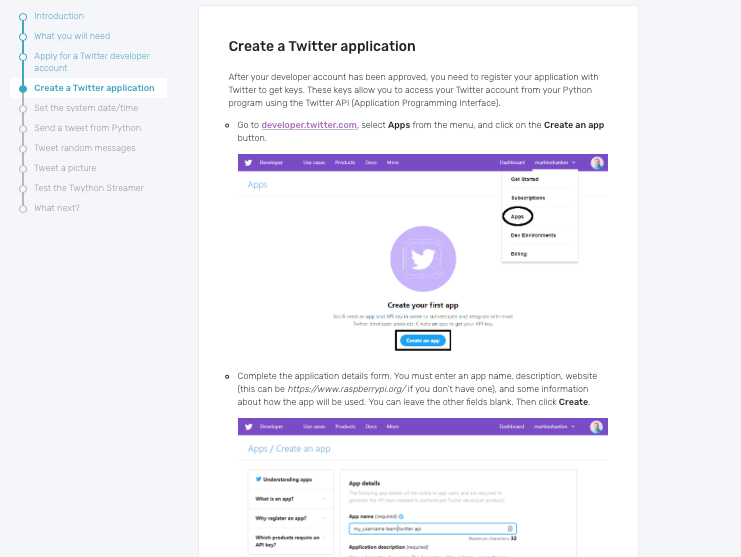This screenshot has height=557, width=741.
Task: Click the icon inside the App name field
Action: click(x=510, y=528)
